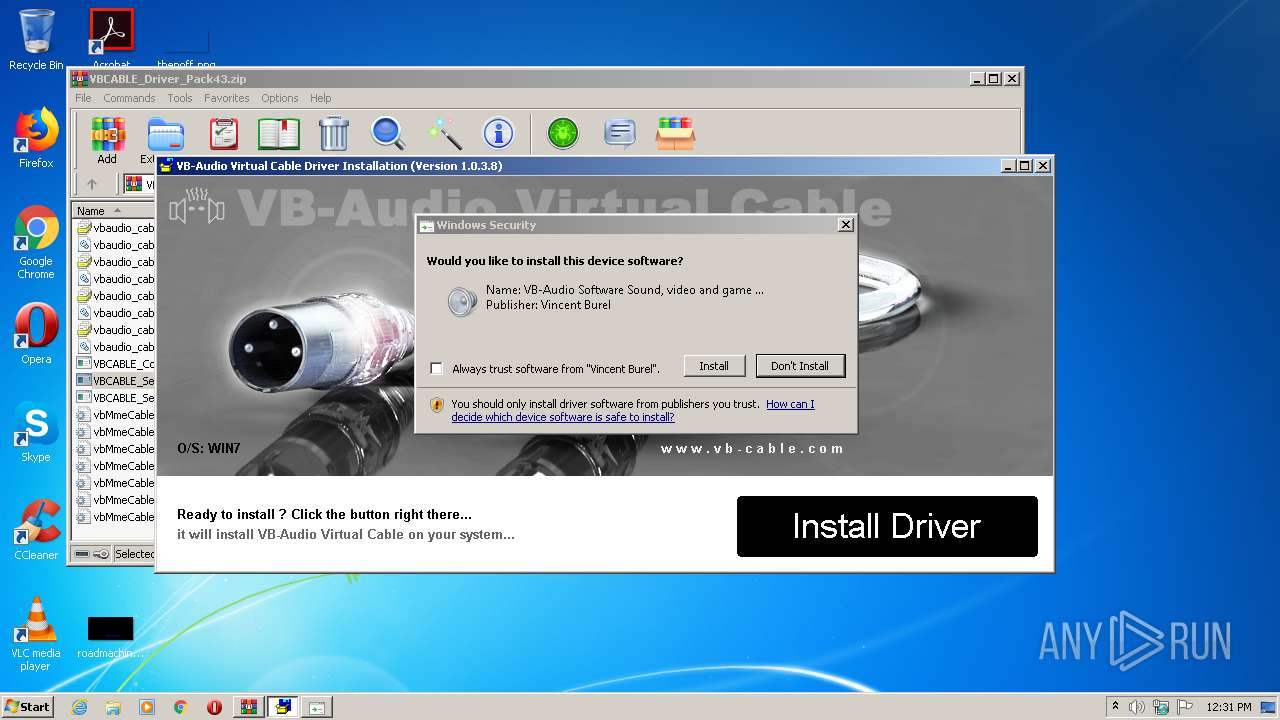Click volume speaker tray icon
The image size is (1280, 720).
pyautogui.click(x=1137, y=707)
